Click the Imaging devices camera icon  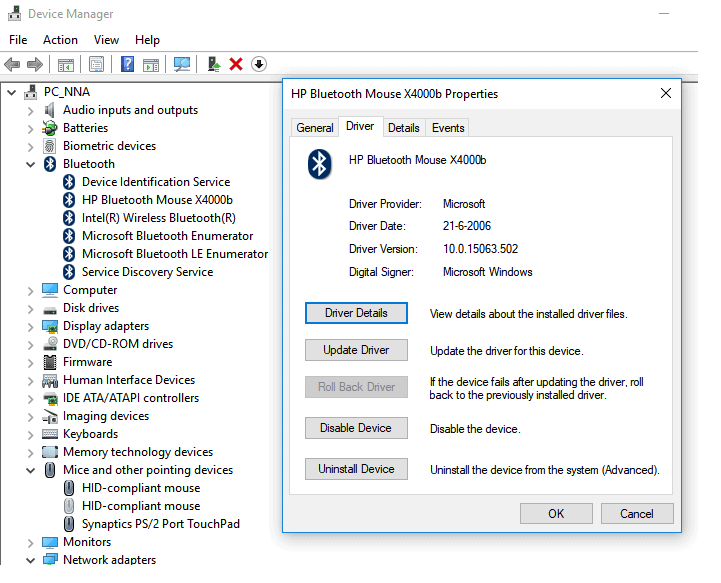pos(50,416)
